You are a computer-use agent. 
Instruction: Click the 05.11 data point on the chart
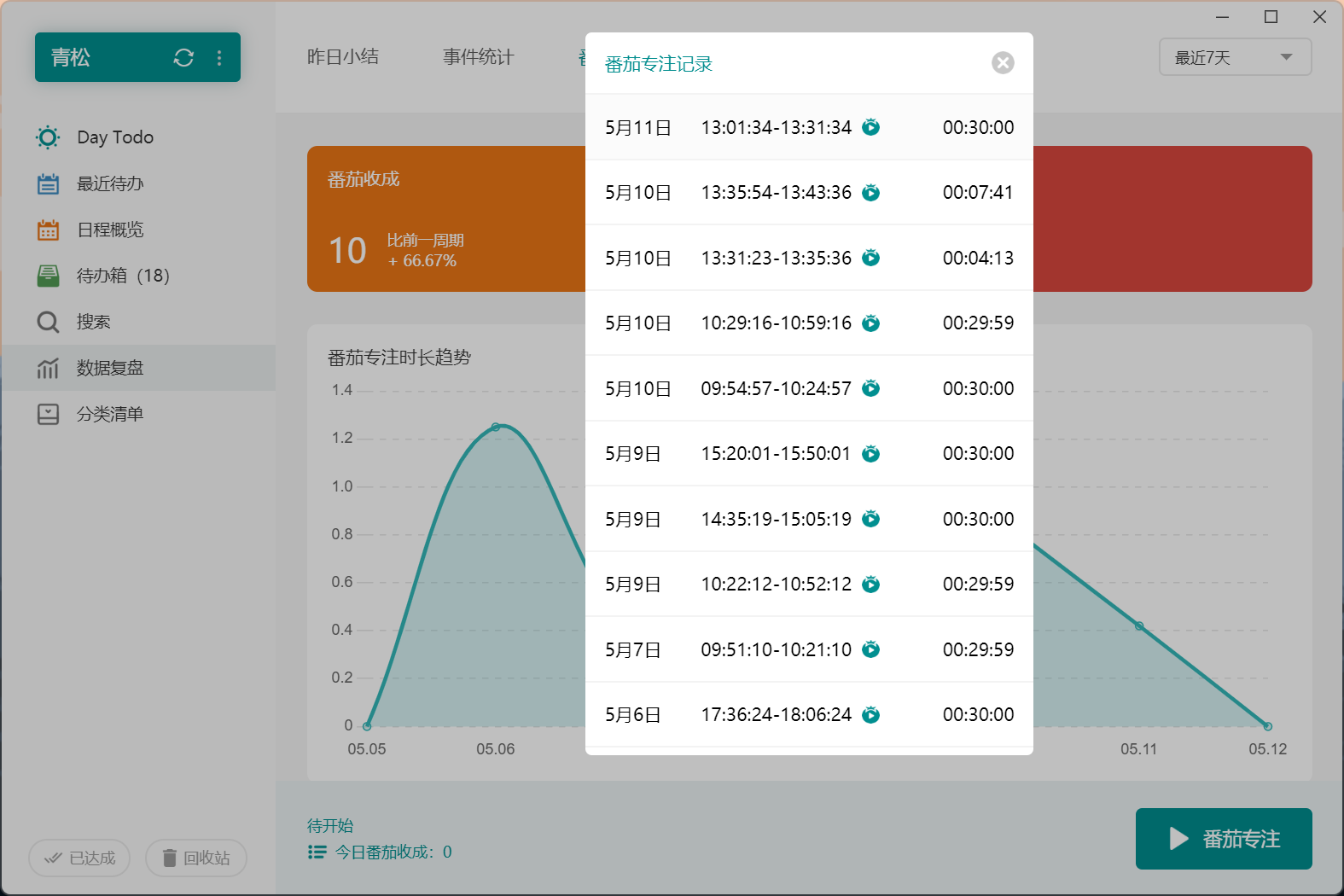pyautogui.click(x=1139, y=626)
